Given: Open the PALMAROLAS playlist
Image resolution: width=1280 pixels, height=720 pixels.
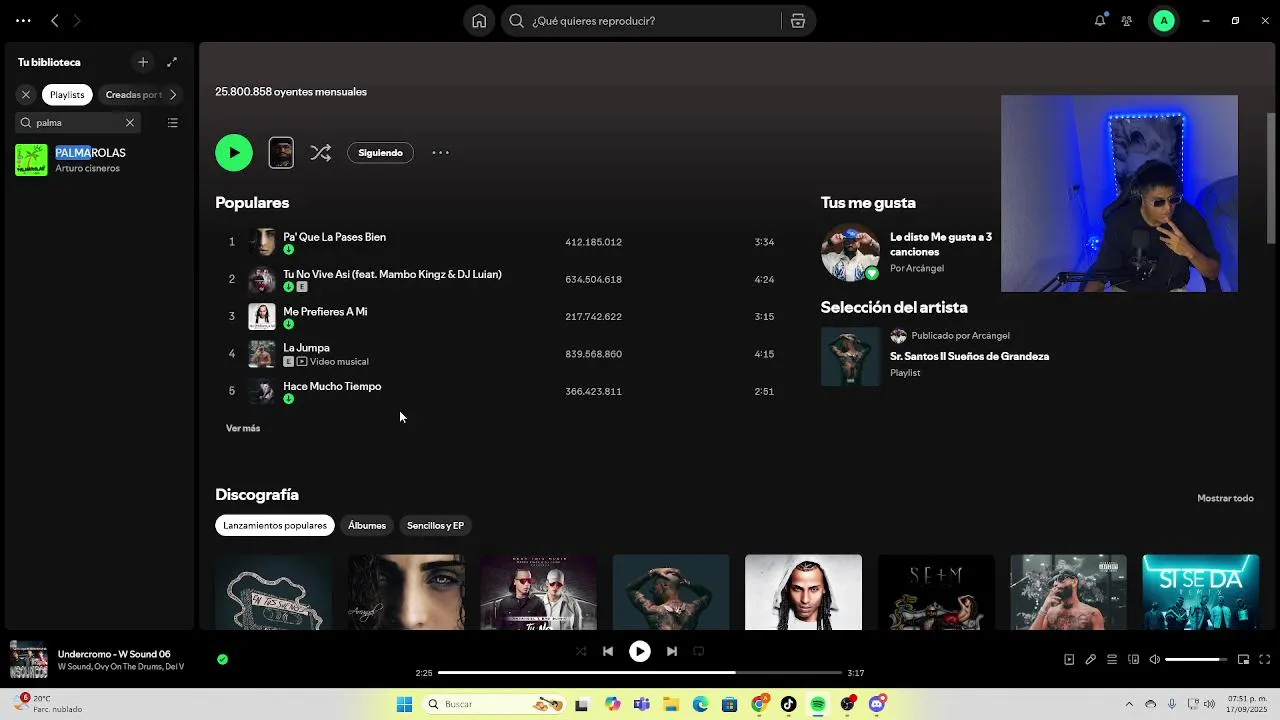Looking at the screenshot, I should (x=97, y=160).
